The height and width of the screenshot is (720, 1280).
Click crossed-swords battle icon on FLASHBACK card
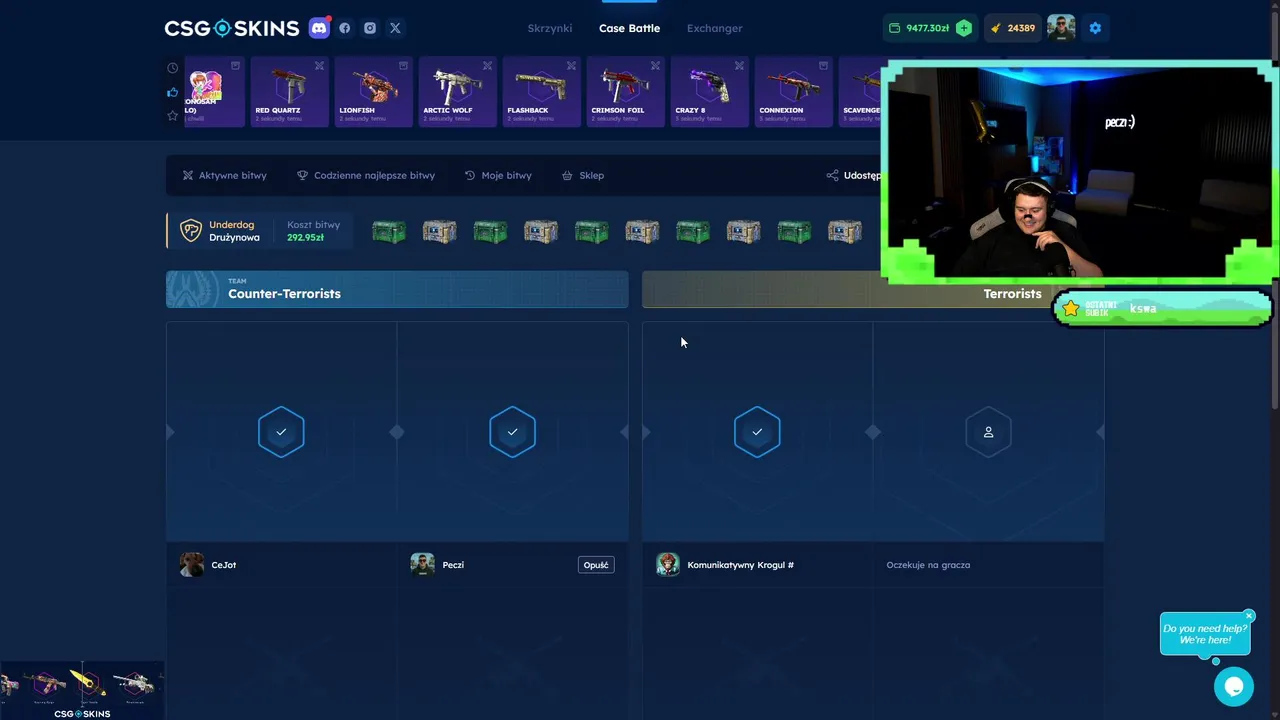[x=571, y=66]
